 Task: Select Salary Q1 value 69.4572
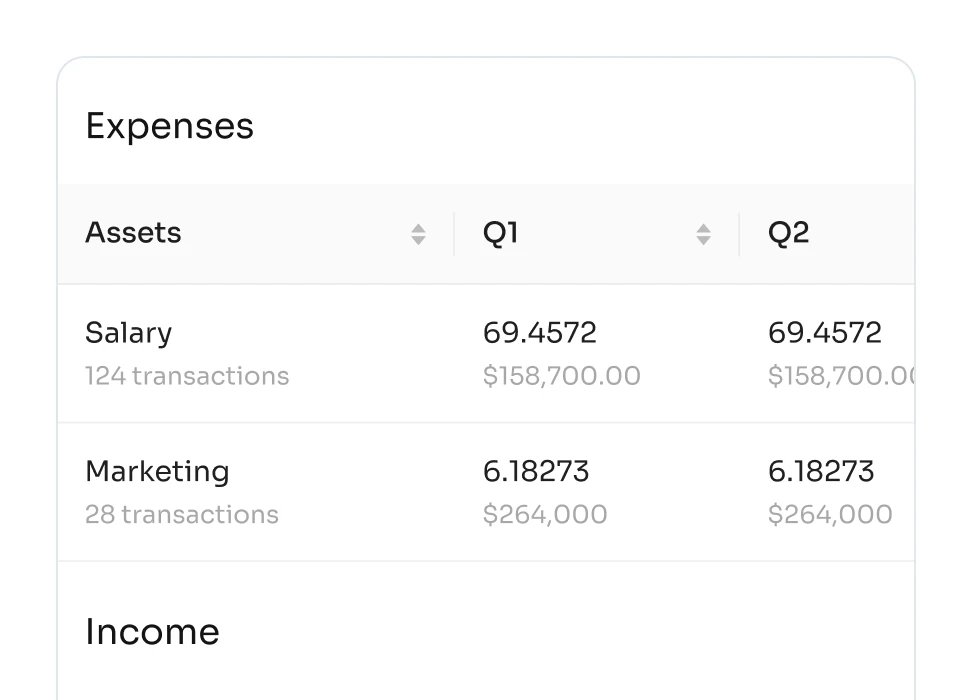tap(539, 333)
